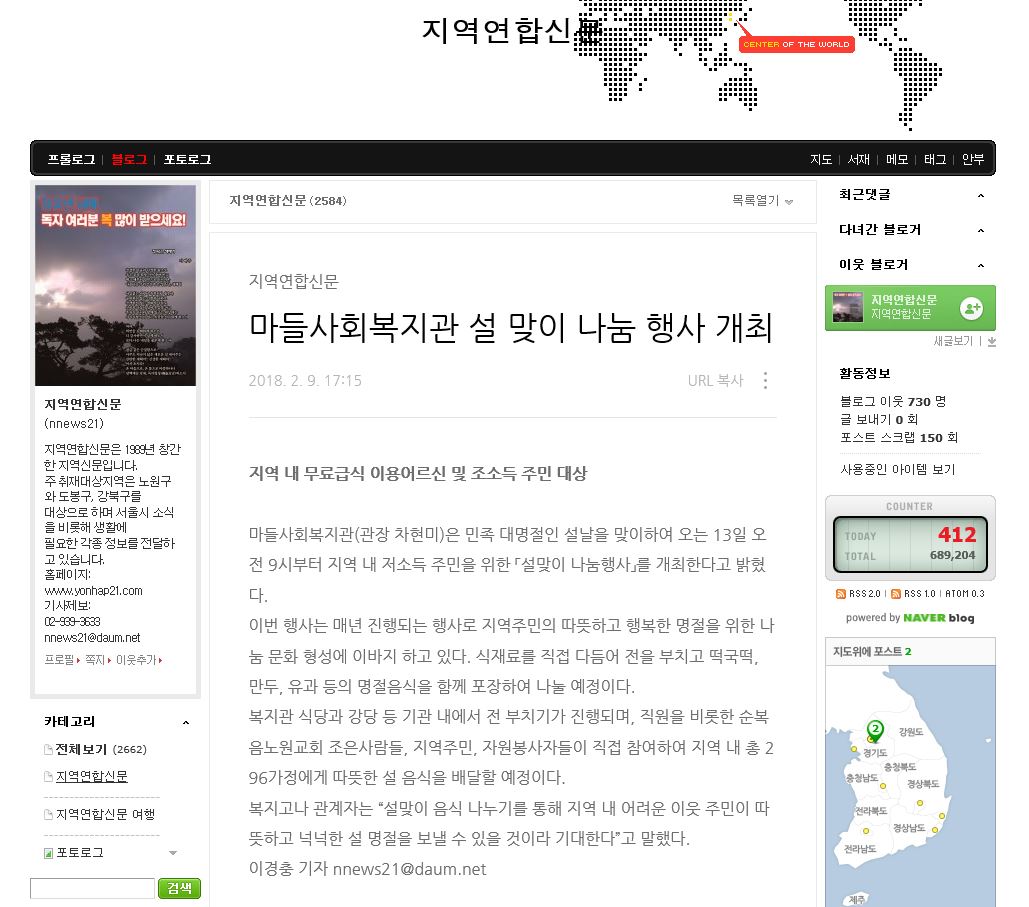Click the blog search input field
The image size is (1029, 907).
point(92,888)
